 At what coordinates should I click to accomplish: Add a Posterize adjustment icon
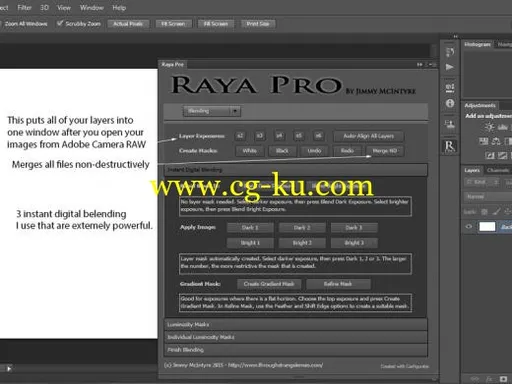point(503,155)
